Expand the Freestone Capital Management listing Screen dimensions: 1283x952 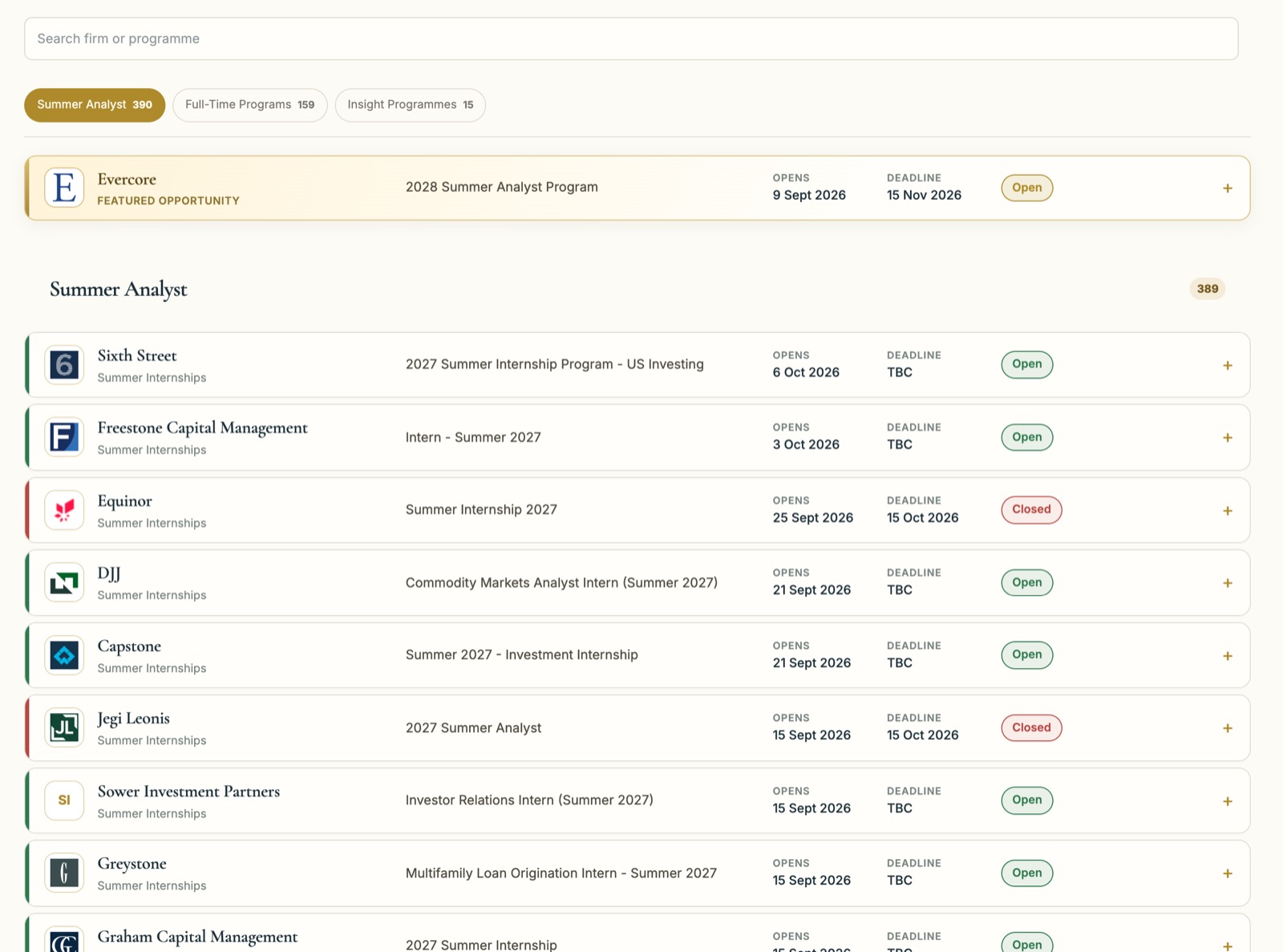(1227, 437)
